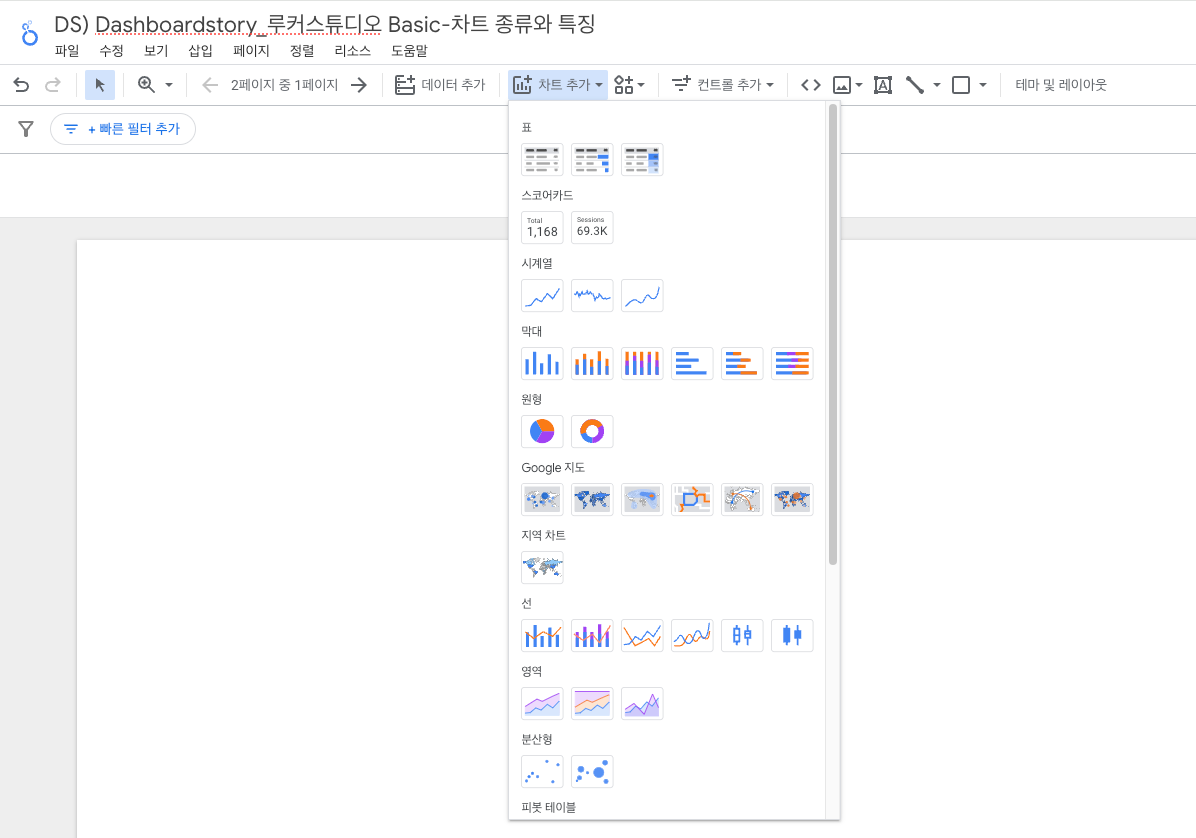Open the 파일 menu

coord(67,51)
